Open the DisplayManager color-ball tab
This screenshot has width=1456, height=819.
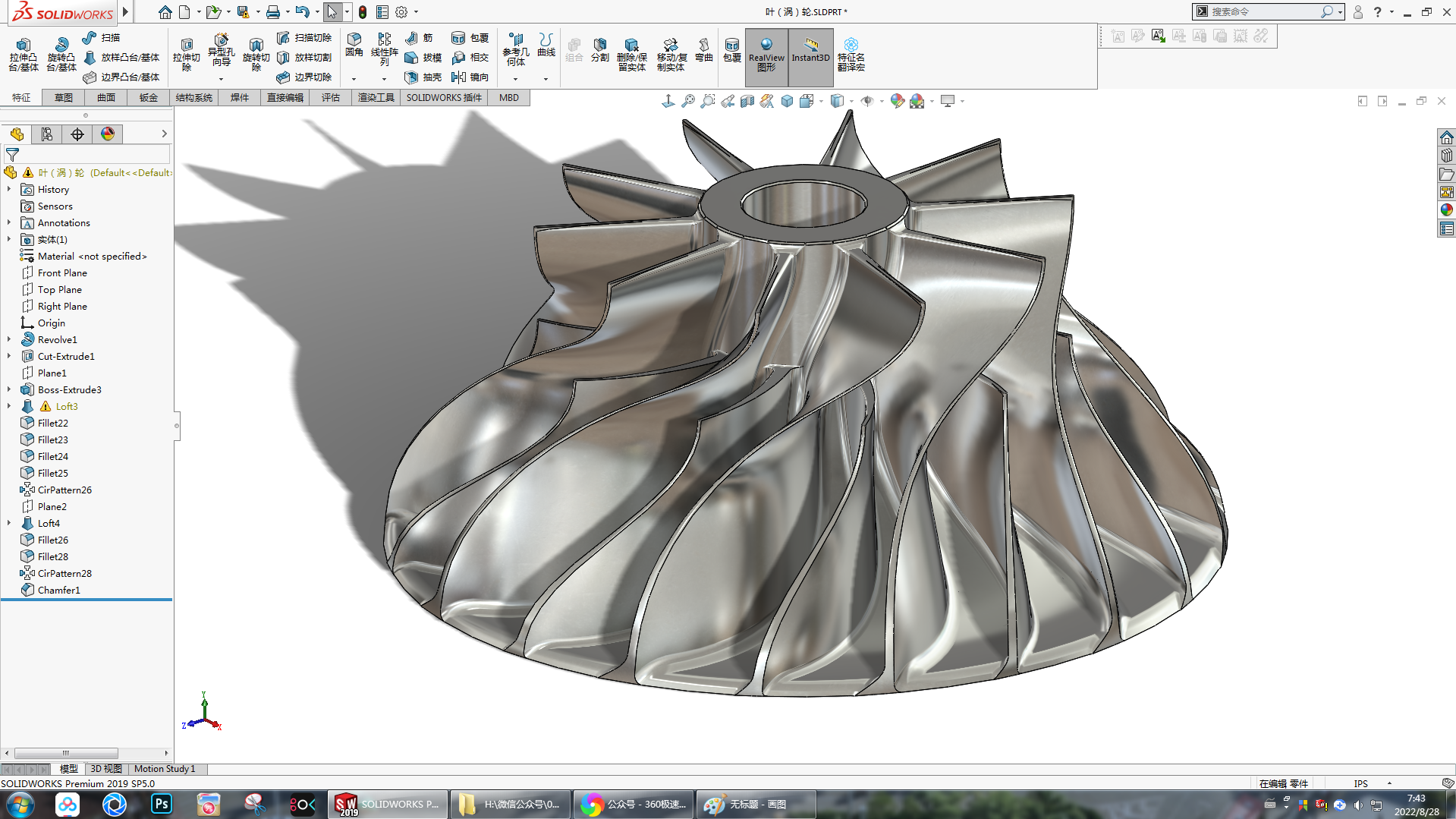[x=108, y=134]
